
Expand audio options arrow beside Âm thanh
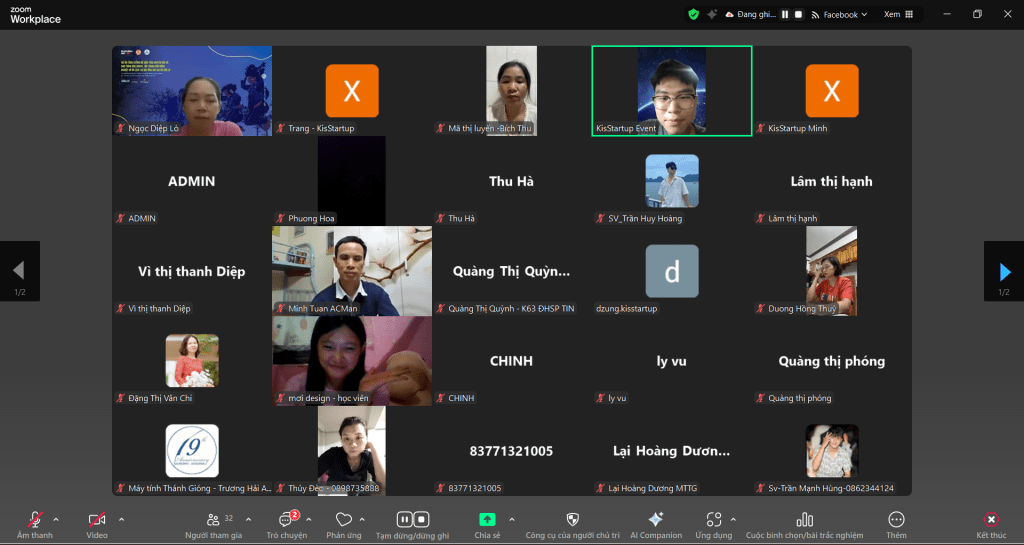pyautogui.click(x=56, y=519)
